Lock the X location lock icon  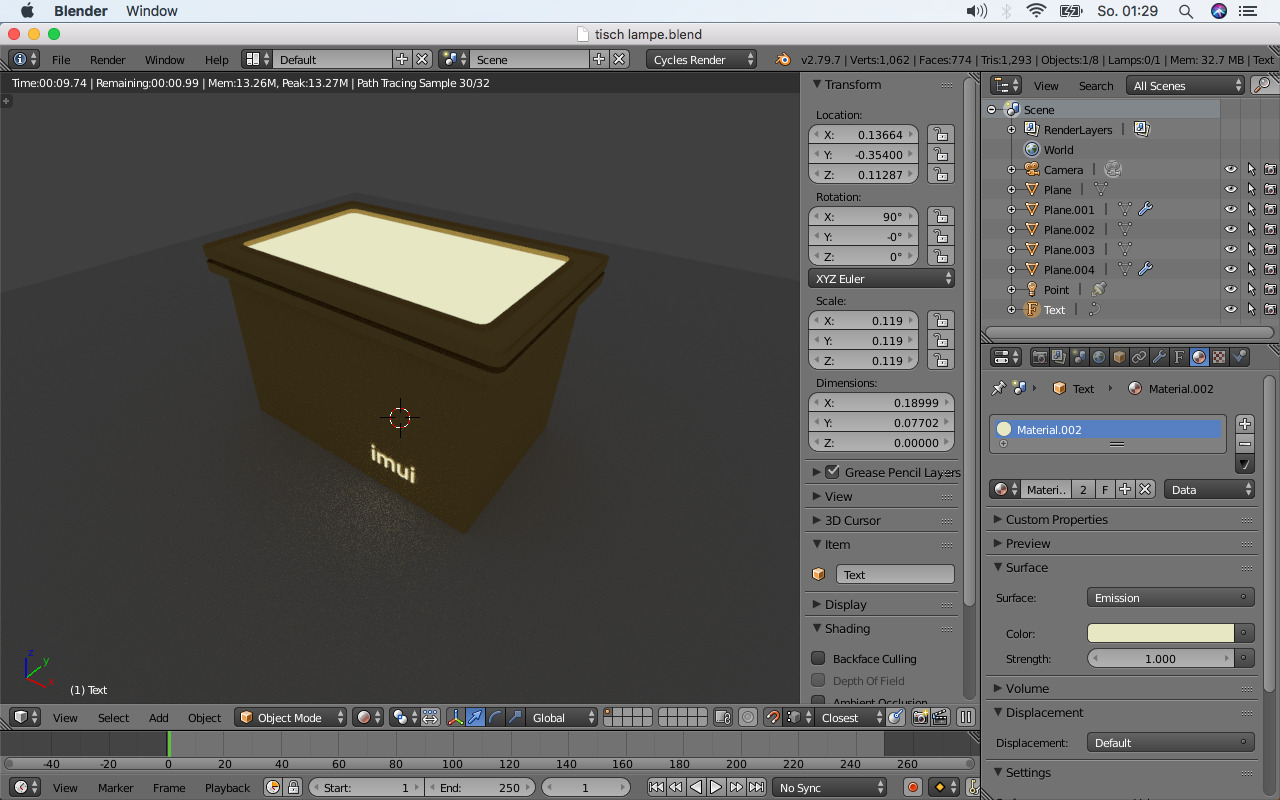click(939, 135)
